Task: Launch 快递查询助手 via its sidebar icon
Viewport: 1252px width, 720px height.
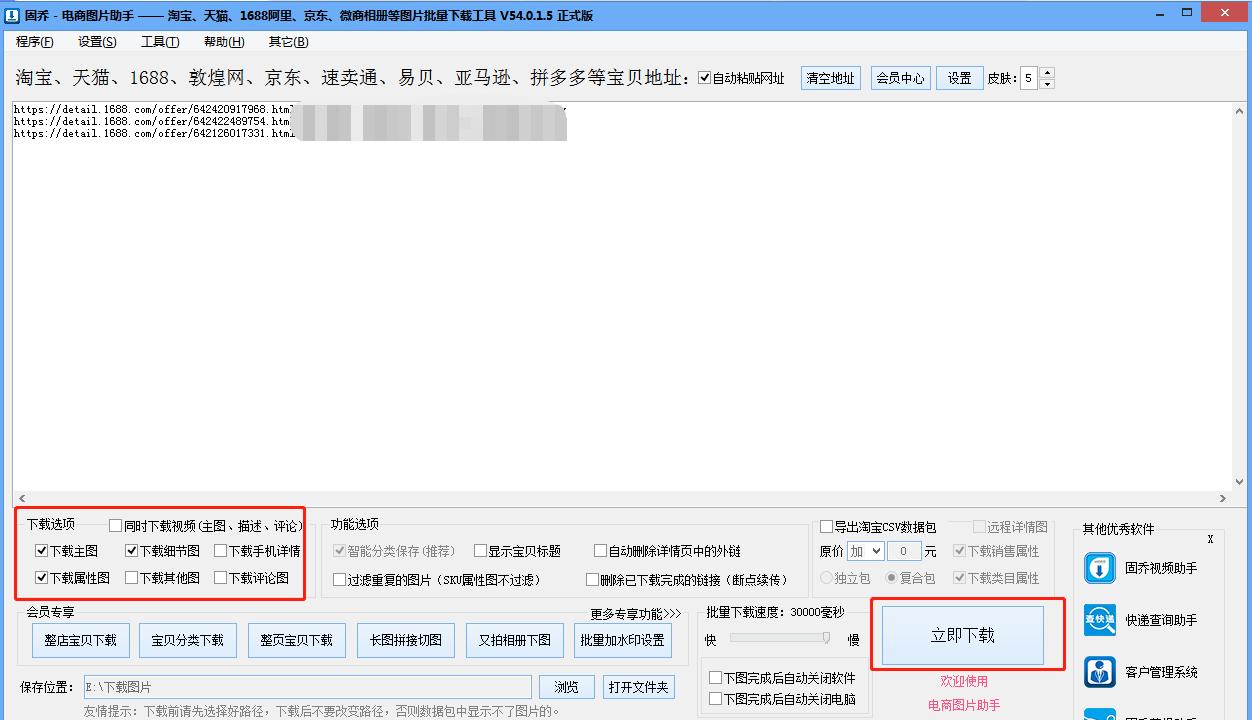Action: coord(1099,620)
